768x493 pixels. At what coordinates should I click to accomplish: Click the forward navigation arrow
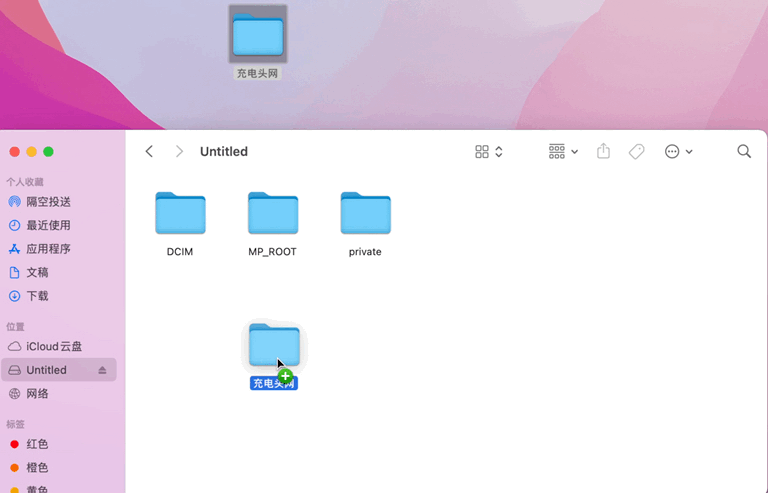click(179, 152)
